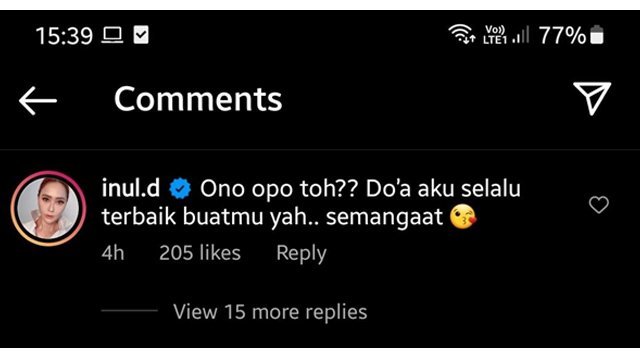Tap the 15:39 clock in the status bar
The height and width of the screenshot is (360, 640).
click(64, 36)
